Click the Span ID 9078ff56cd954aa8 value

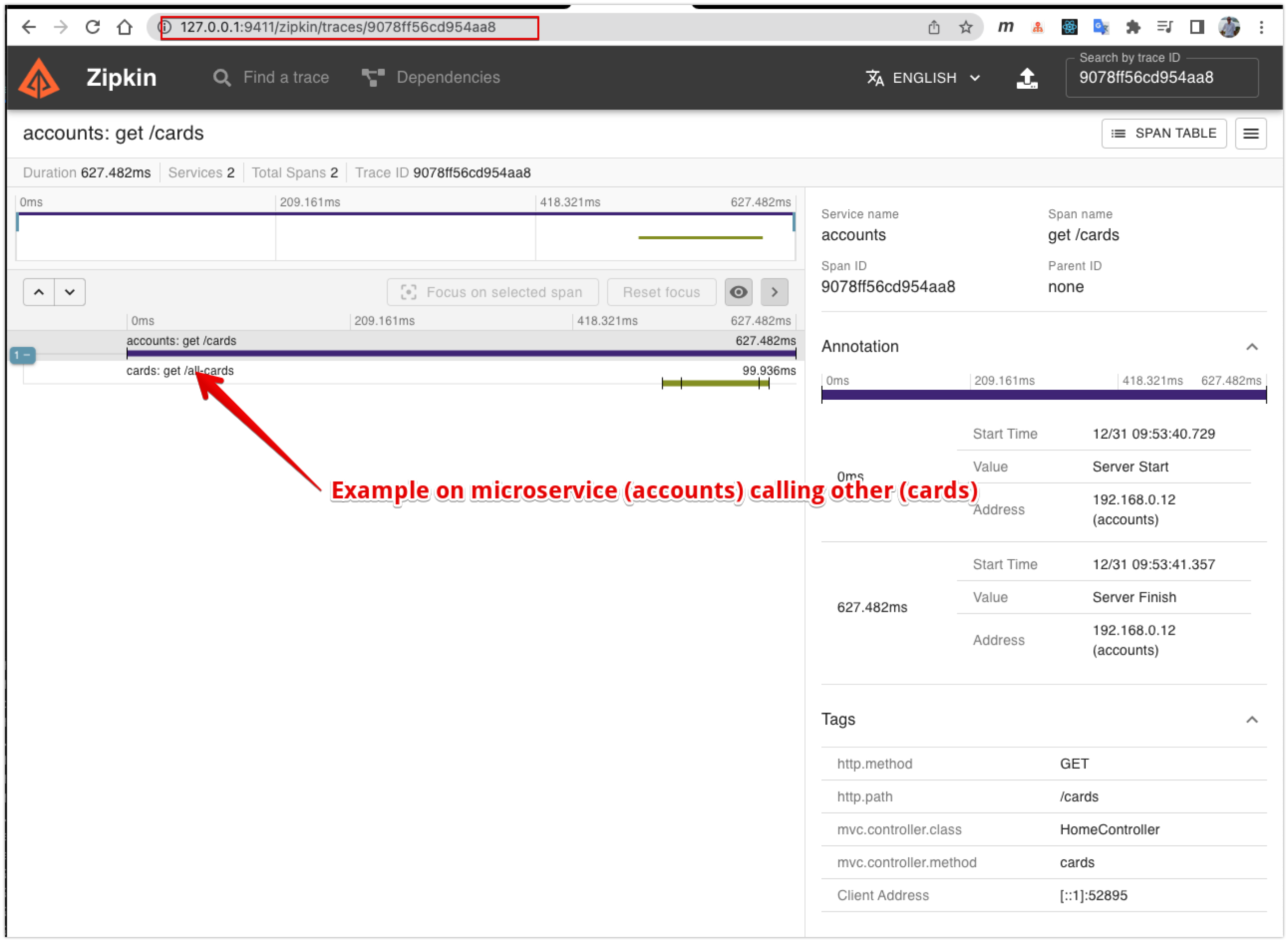pyautogui.click(x=888, y=287)
